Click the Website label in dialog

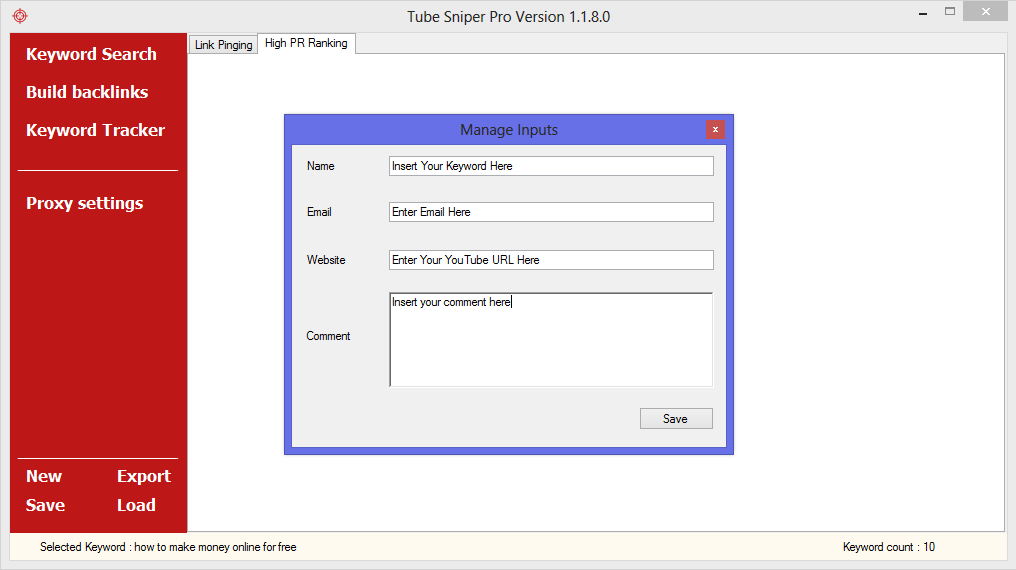click(326, 260)
